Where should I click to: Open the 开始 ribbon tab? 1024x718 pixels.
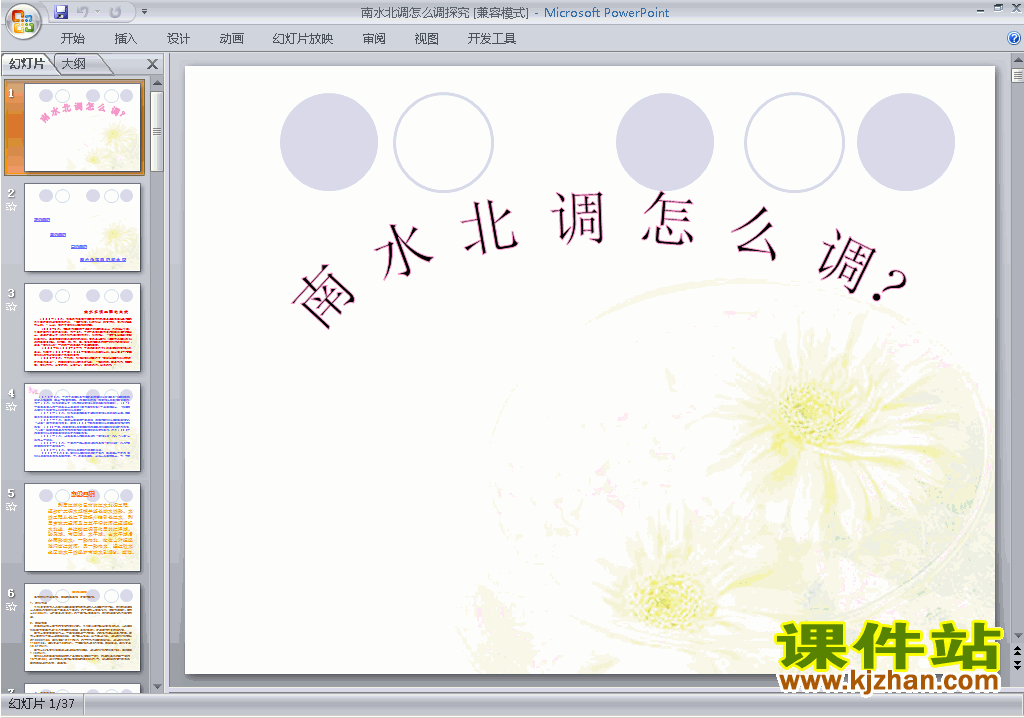pyautogui.click(x=72, y=39)
